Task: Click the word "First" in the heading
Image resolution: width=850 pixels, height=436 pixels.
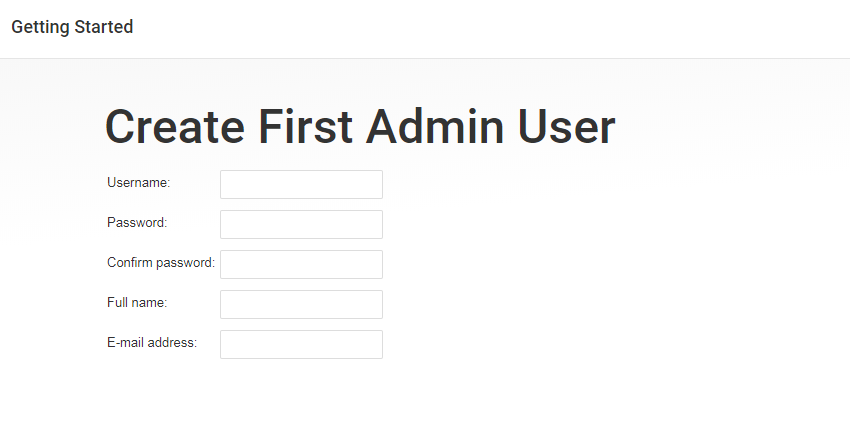Action: pos(306,127)
